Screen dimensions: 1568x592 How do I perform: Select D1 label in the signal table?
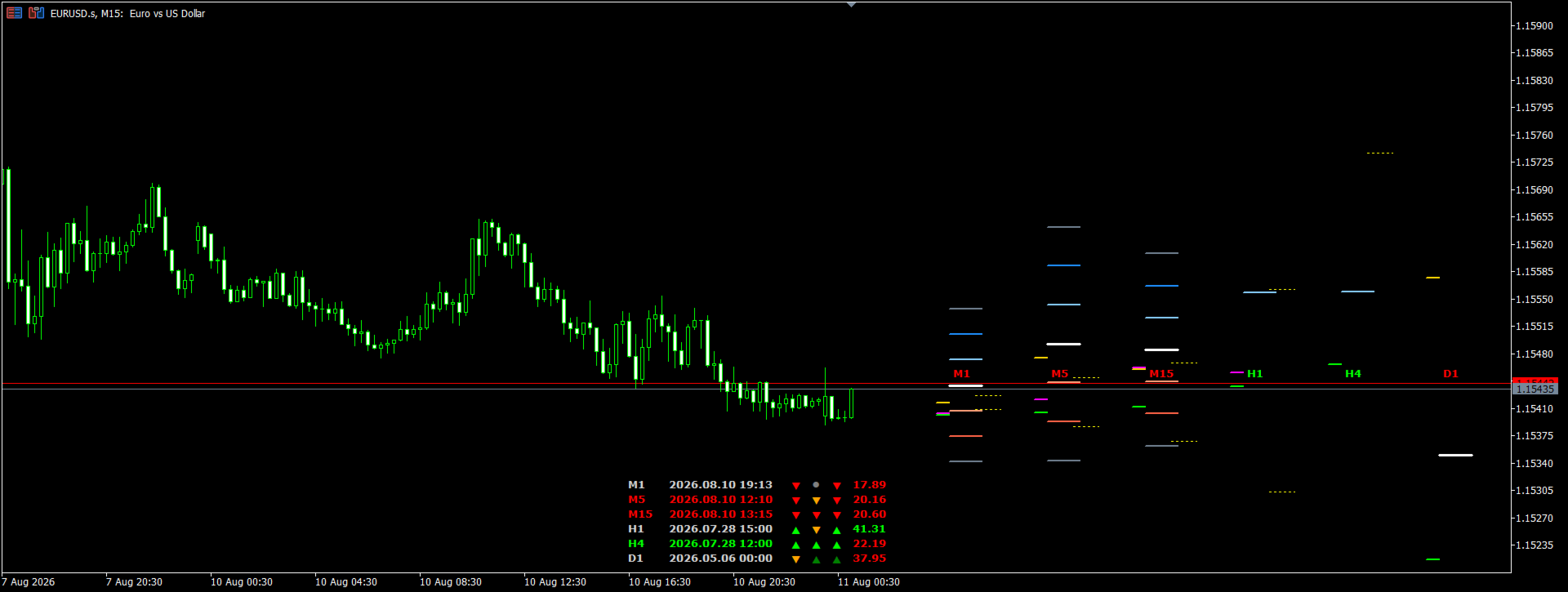635,559
